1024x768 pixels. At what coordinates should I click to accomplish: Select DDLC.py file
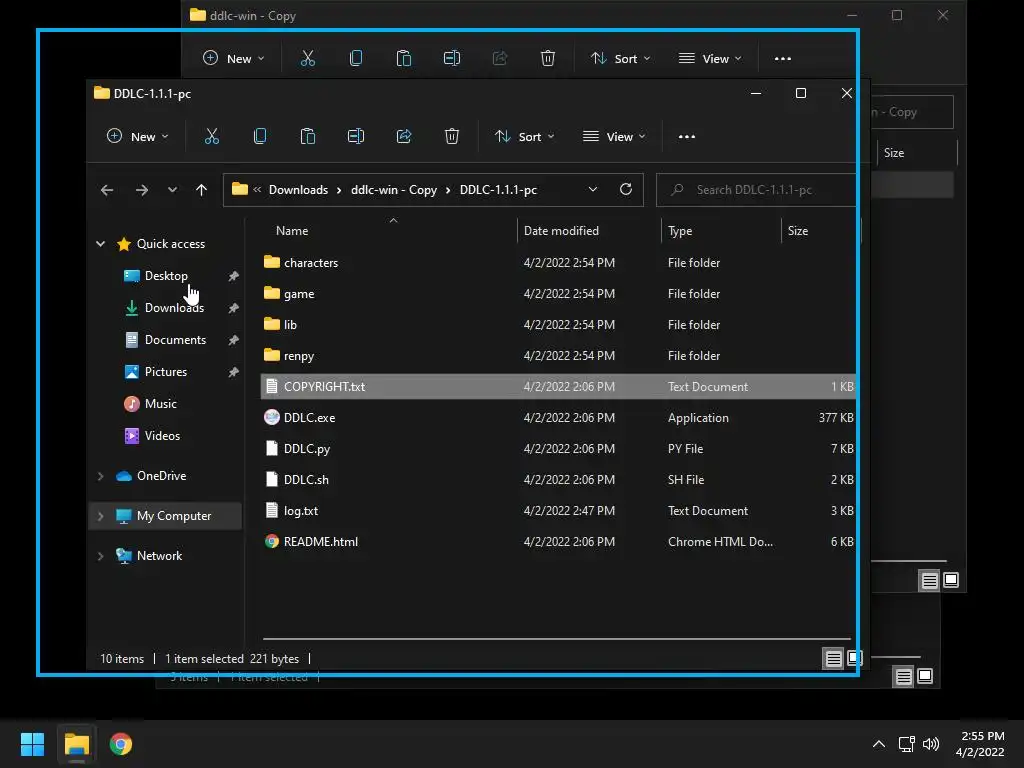(307, 449)
